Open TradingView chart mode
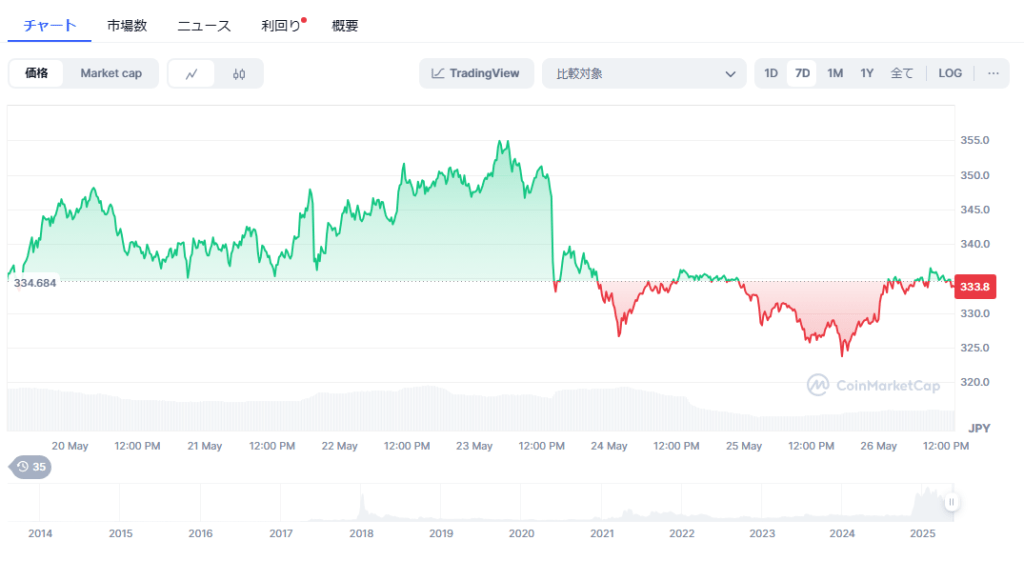Image resolution: width=1024 pixels, height=561 pixels. 476,73
